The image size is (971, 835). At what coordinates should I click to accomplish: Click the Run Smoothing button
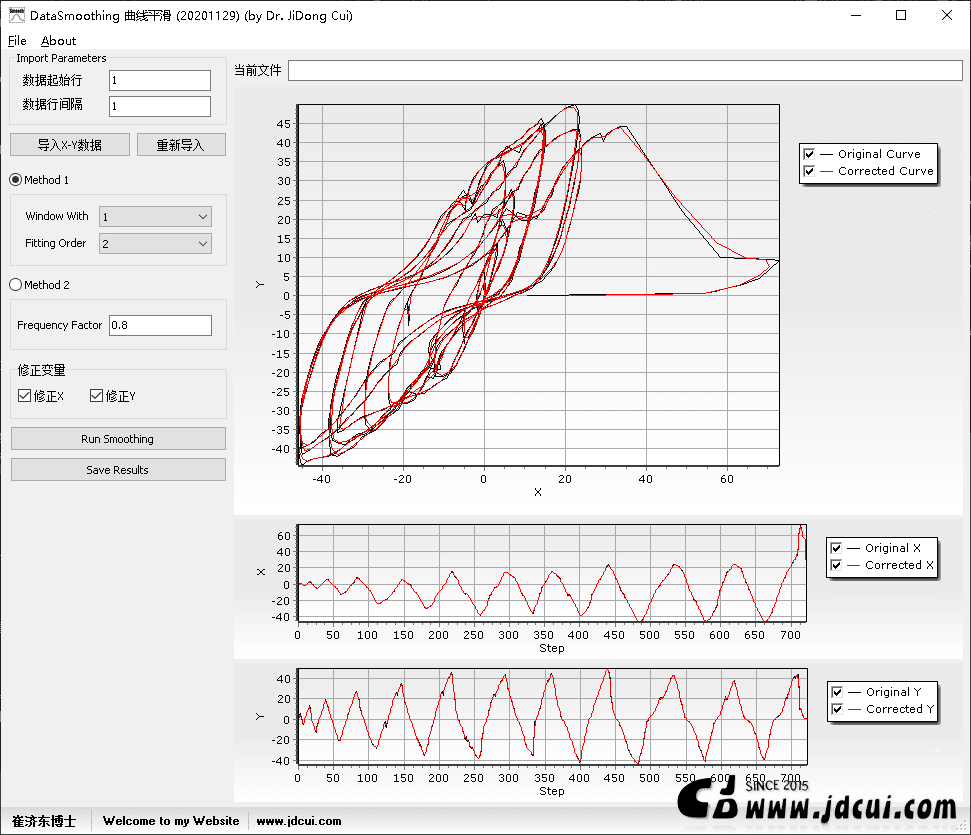click(118, 439)
